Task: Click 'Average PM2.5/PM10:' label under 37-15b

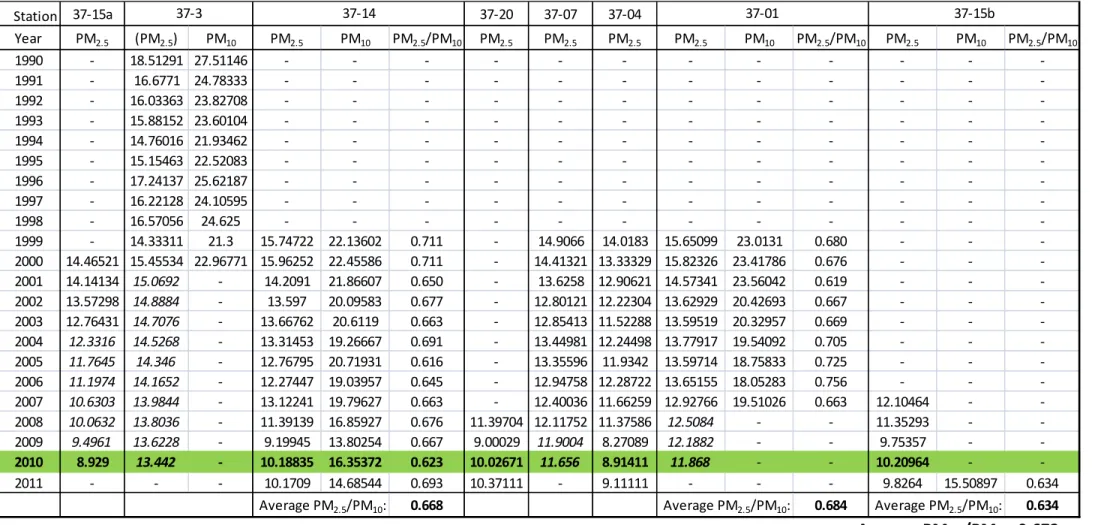Action: pos(938,505)
